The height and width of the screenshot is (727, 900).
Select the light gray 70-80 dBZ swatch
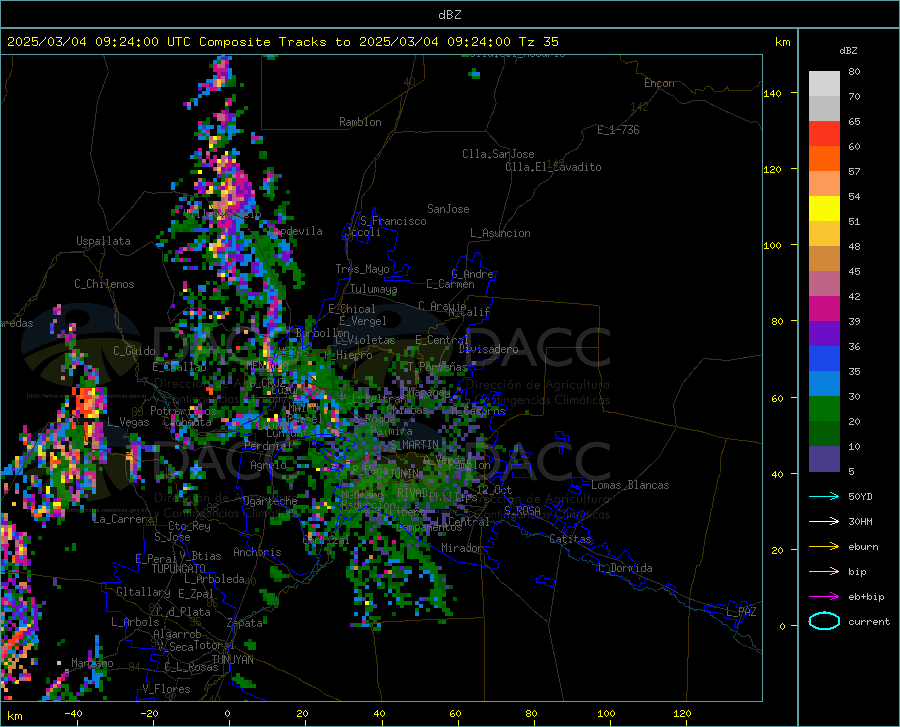click(x=824, y=84)
